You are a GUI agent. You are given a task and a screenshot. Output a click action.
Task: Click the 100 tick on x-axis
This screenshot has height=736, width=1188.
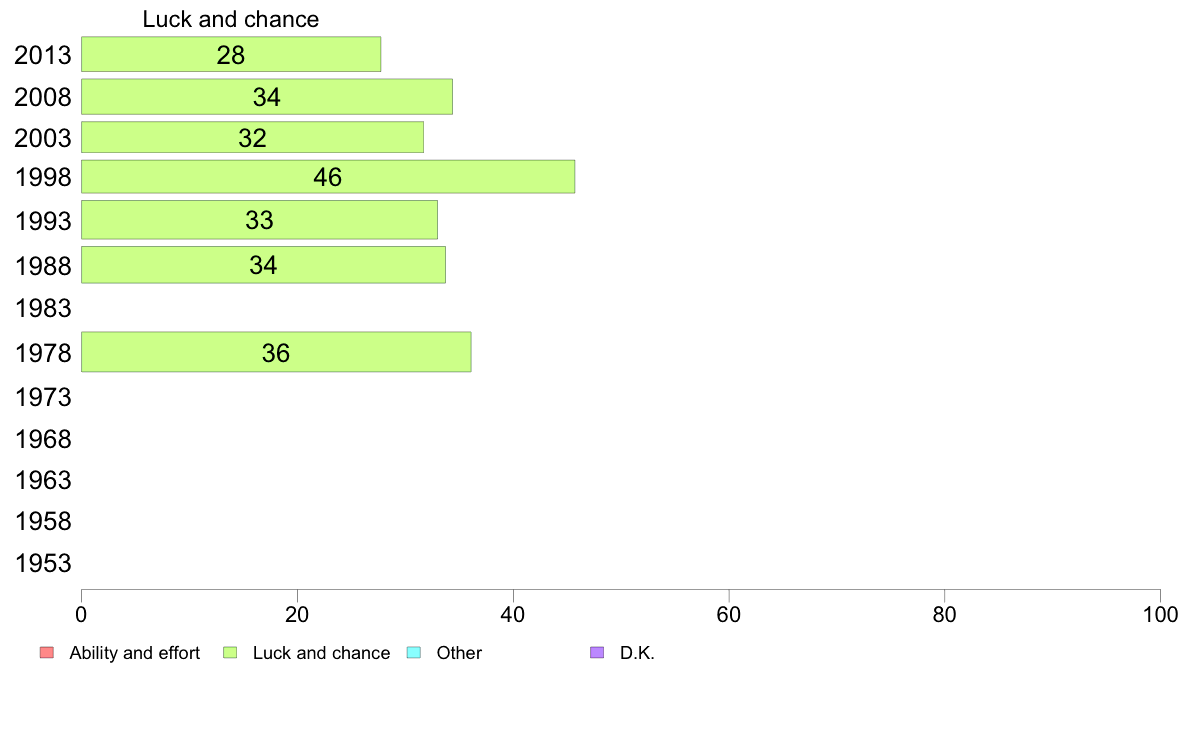pos(1160,615)
